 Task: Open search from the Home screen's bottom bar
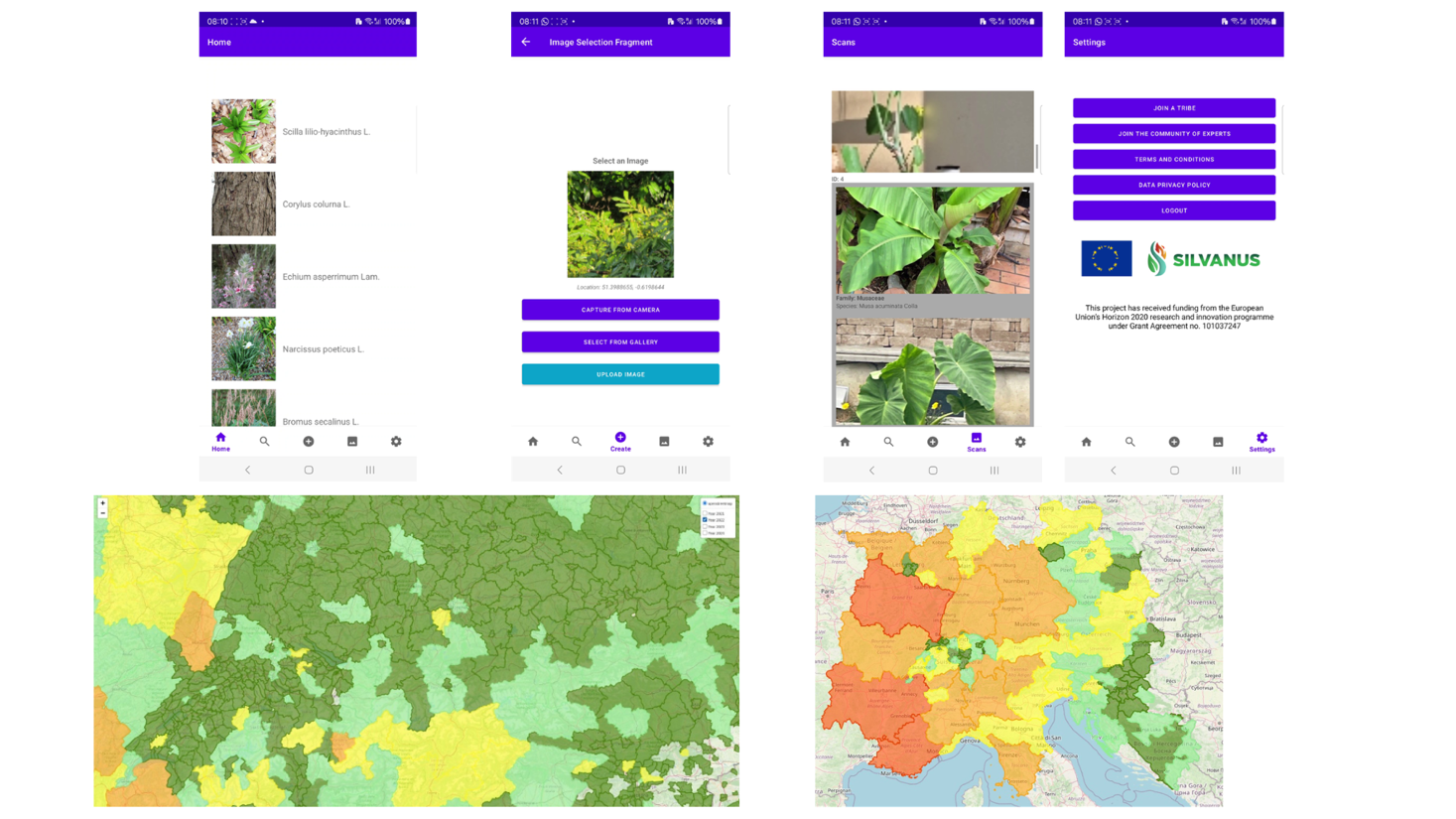tap(264, 442)
